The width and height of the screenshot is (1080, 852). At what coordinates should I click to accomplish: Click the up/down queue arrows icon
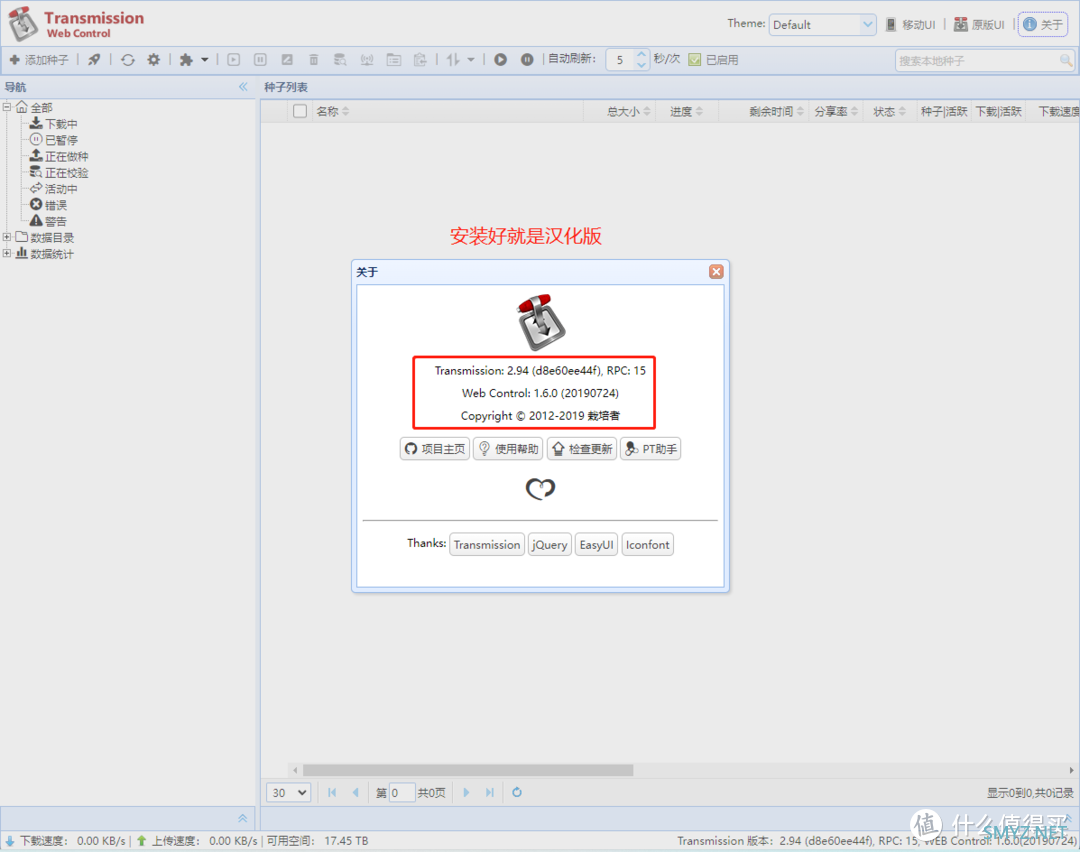(x=453, y=60)
